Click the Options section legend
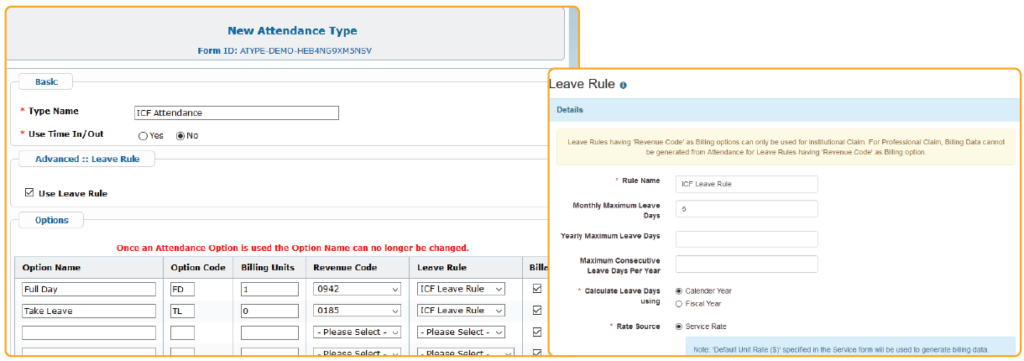The width and height of the screenshot is (1024, 361). (52, 220)
